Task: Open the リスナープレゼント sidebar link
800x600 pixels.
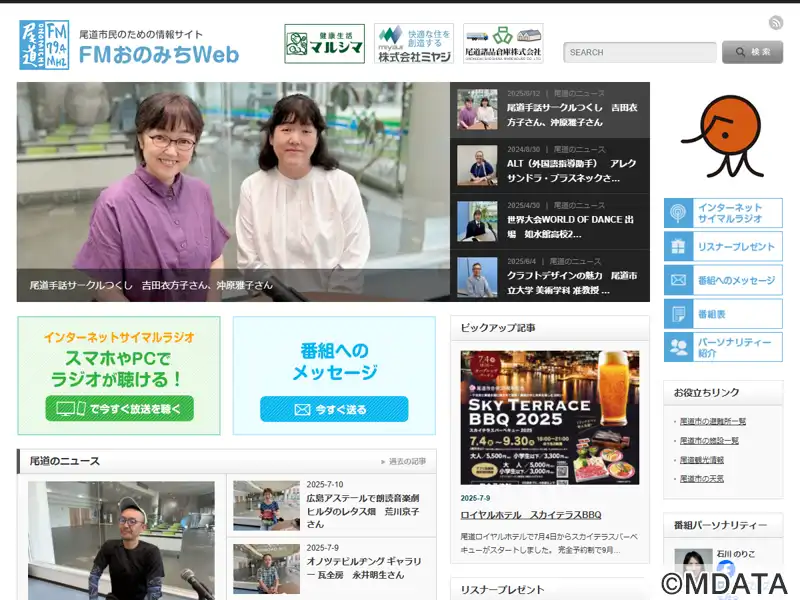Action: tap(723, 246)
